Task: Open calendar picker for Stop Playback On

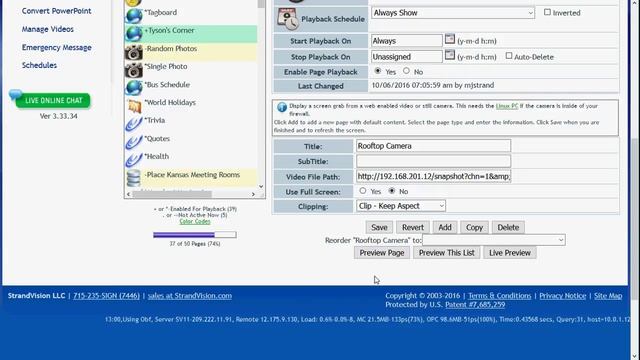Action: click(x=449, y=55)
